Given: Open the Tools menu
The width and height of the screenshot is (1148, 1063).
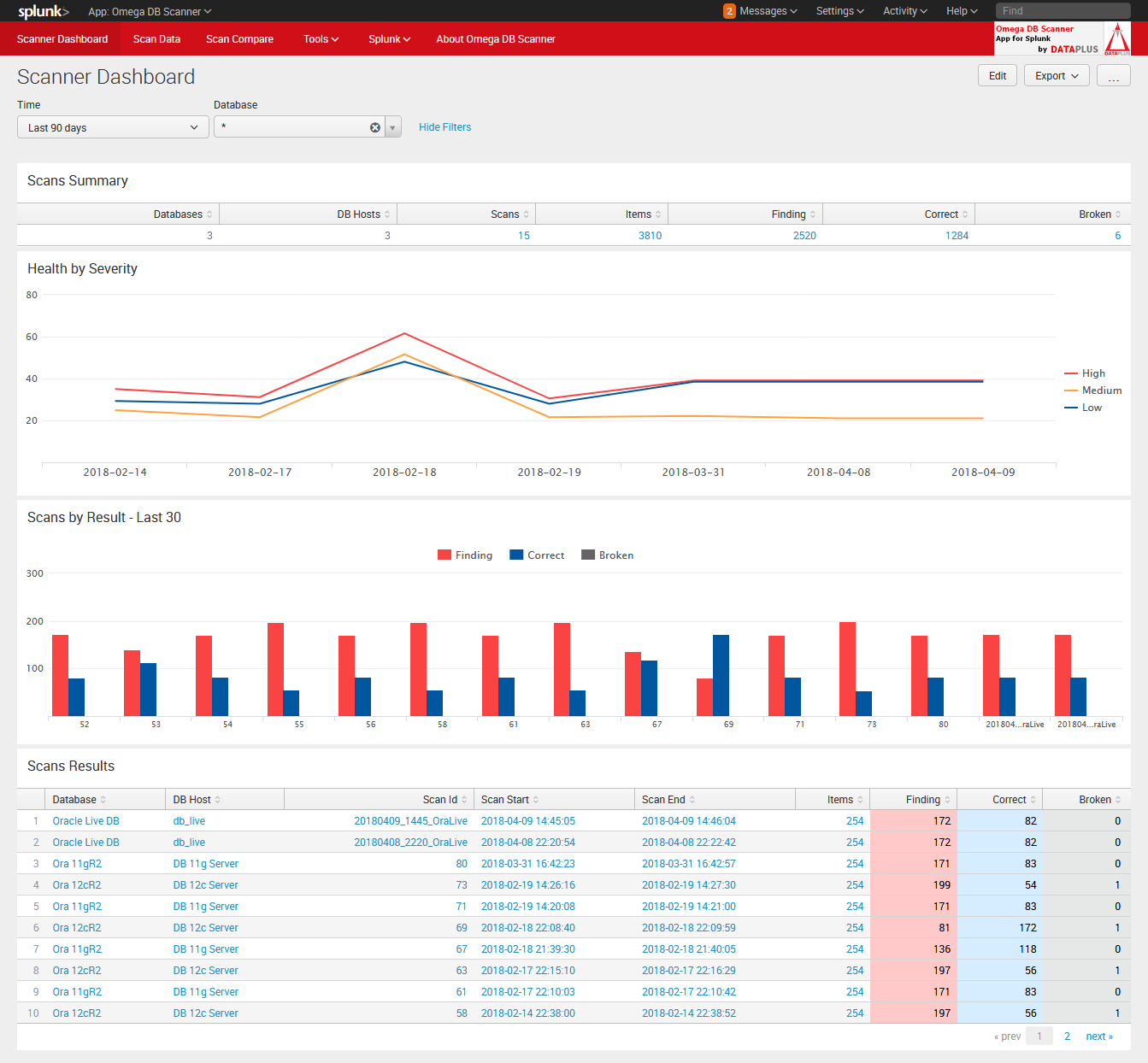Looking at the screenshot, I should [x=321, y=39].
